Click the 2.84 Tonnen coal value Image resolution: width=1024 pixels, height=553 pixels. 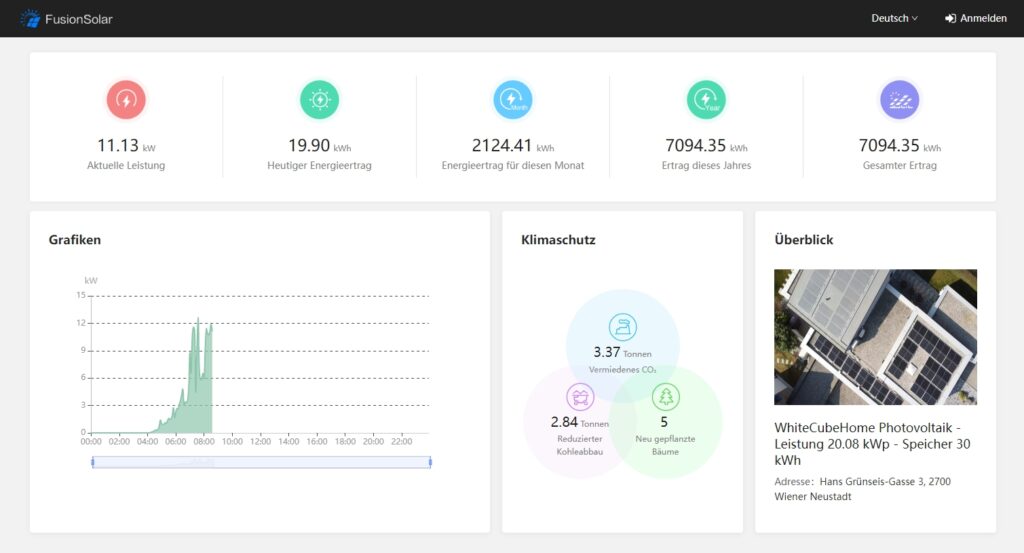580,422
